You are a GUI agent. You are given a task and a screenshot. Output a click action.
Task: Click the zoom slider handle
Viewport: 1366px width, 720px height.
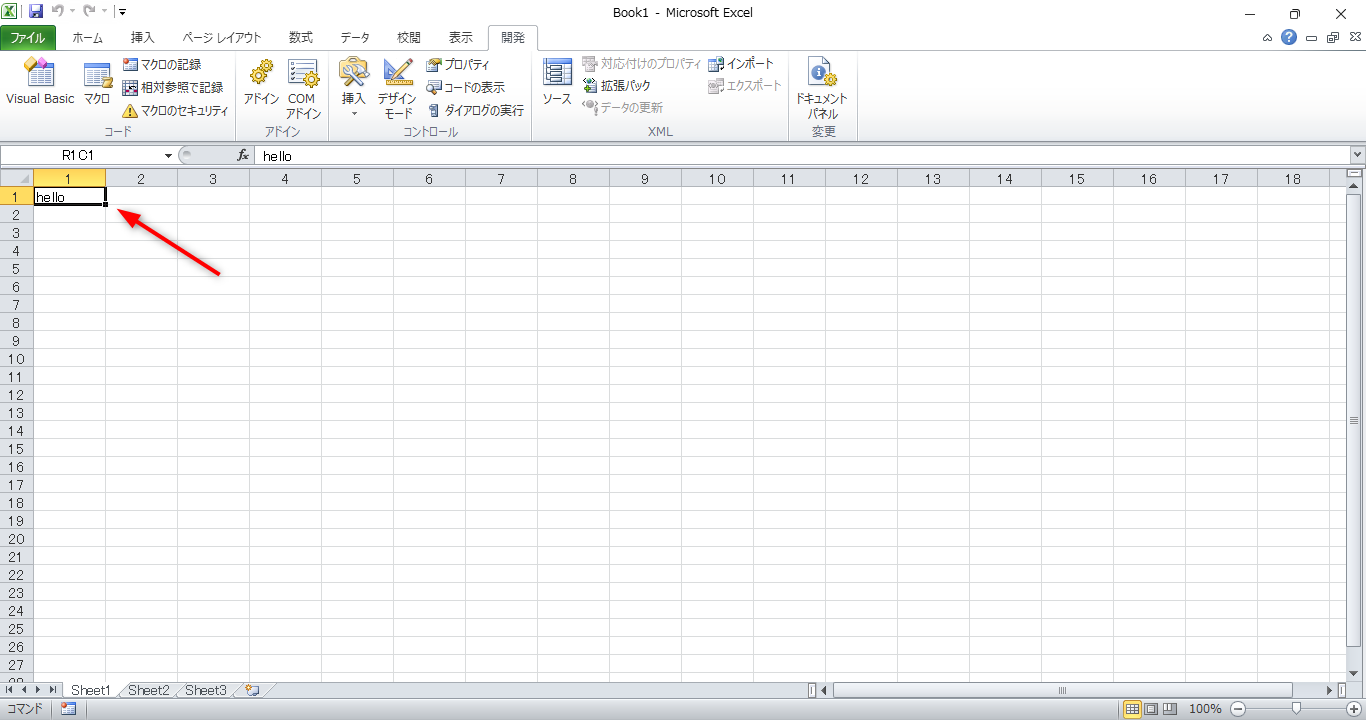click(1296, 709)
